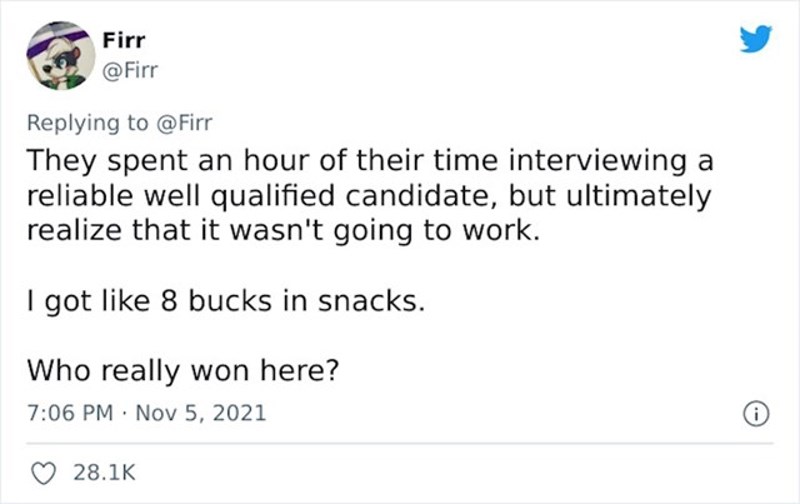This screenshot has width=800, height=504.
Task: Click the divider line above the likes
Action: tap(400, 443)
